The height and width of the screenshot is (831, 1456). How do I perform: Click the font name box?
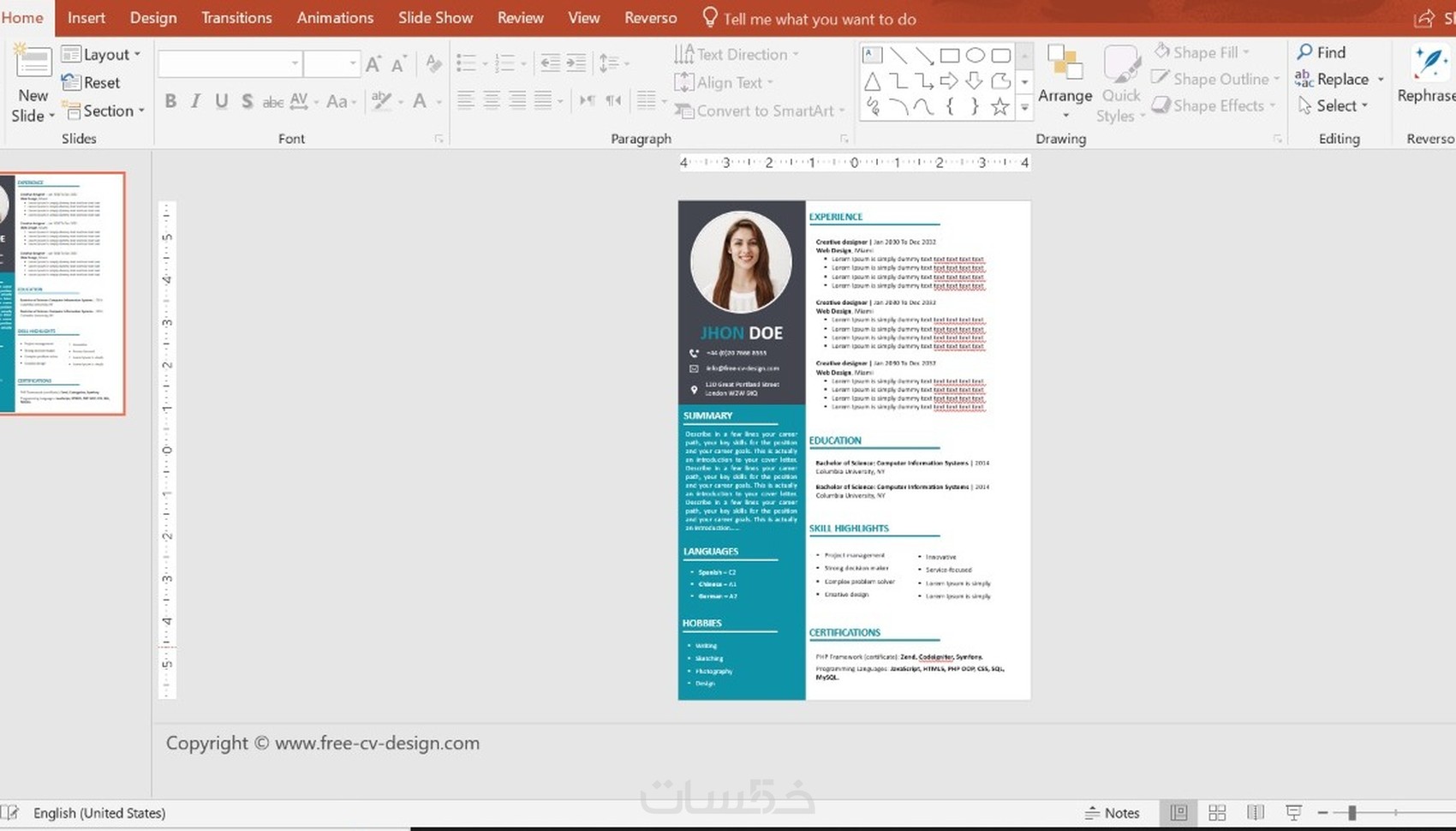tap(230, 63)
